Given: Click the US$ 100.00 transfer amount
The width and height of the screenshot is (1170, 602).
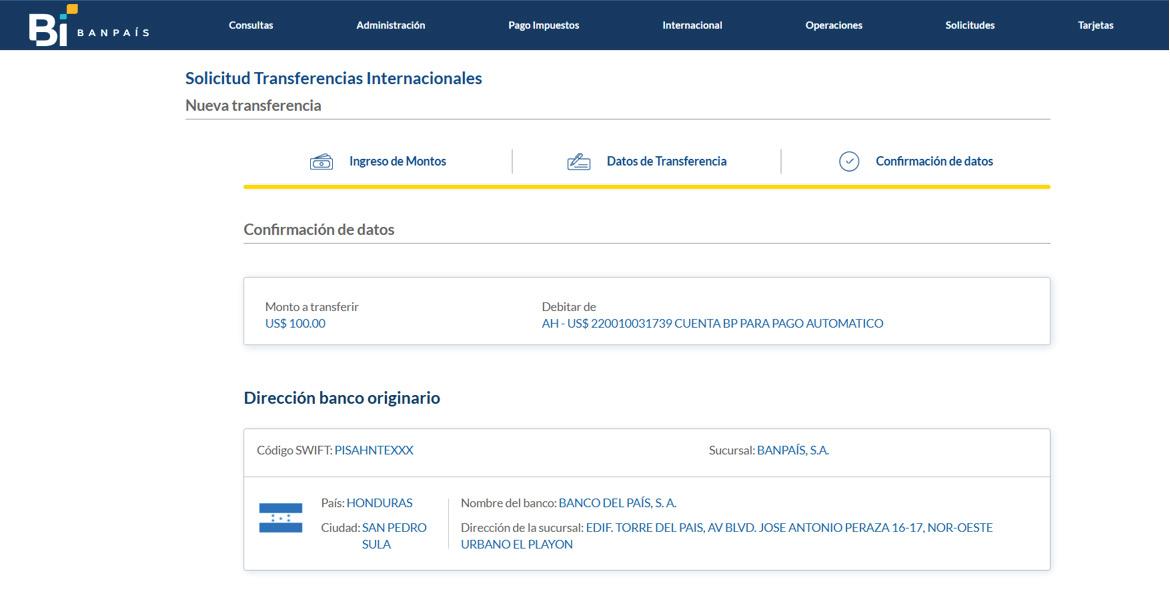Looking at the screenshot, I should click(295, 324).
